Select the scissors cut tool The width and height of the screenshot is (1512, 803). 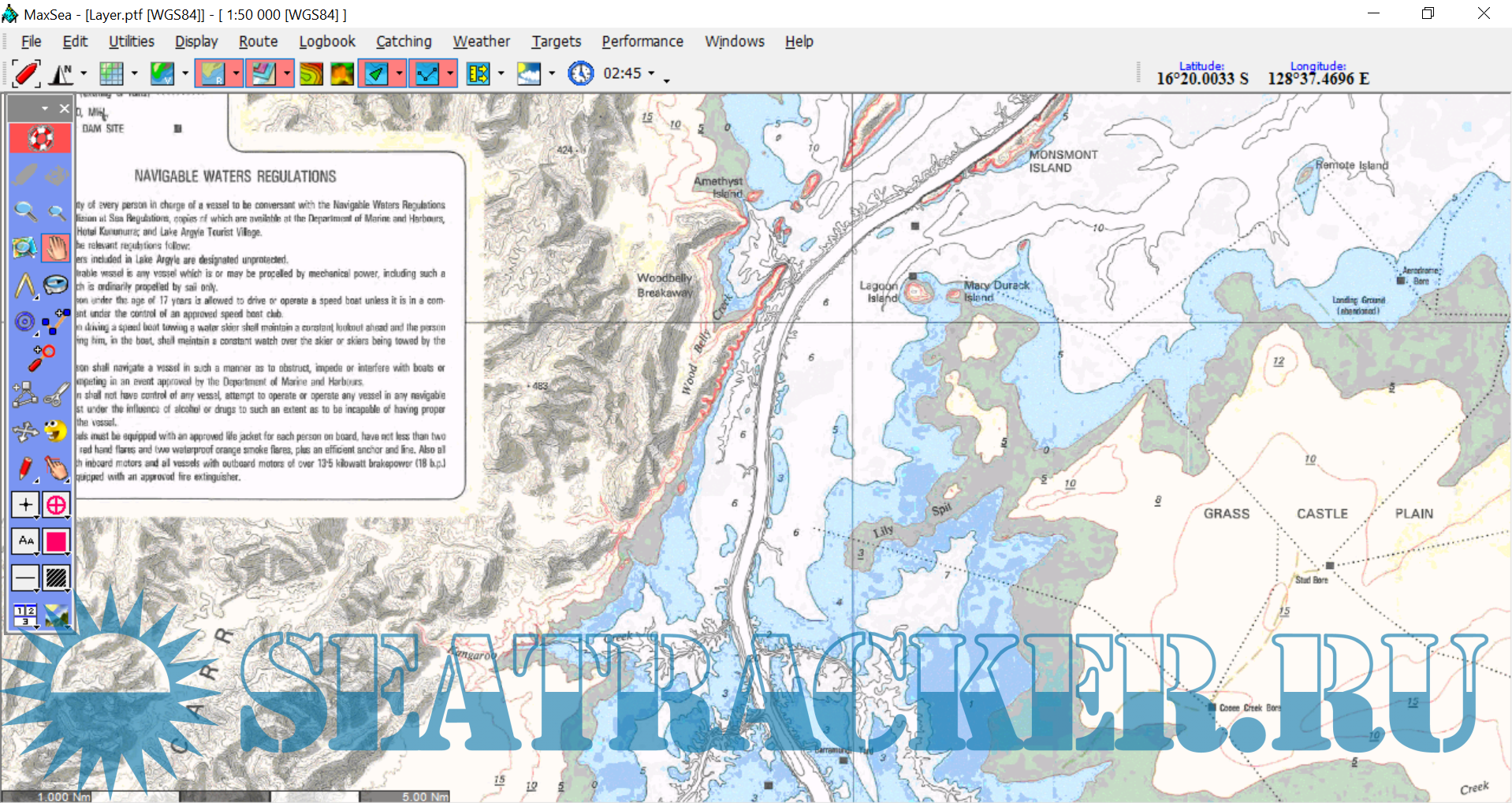click(x=56, y=394)
